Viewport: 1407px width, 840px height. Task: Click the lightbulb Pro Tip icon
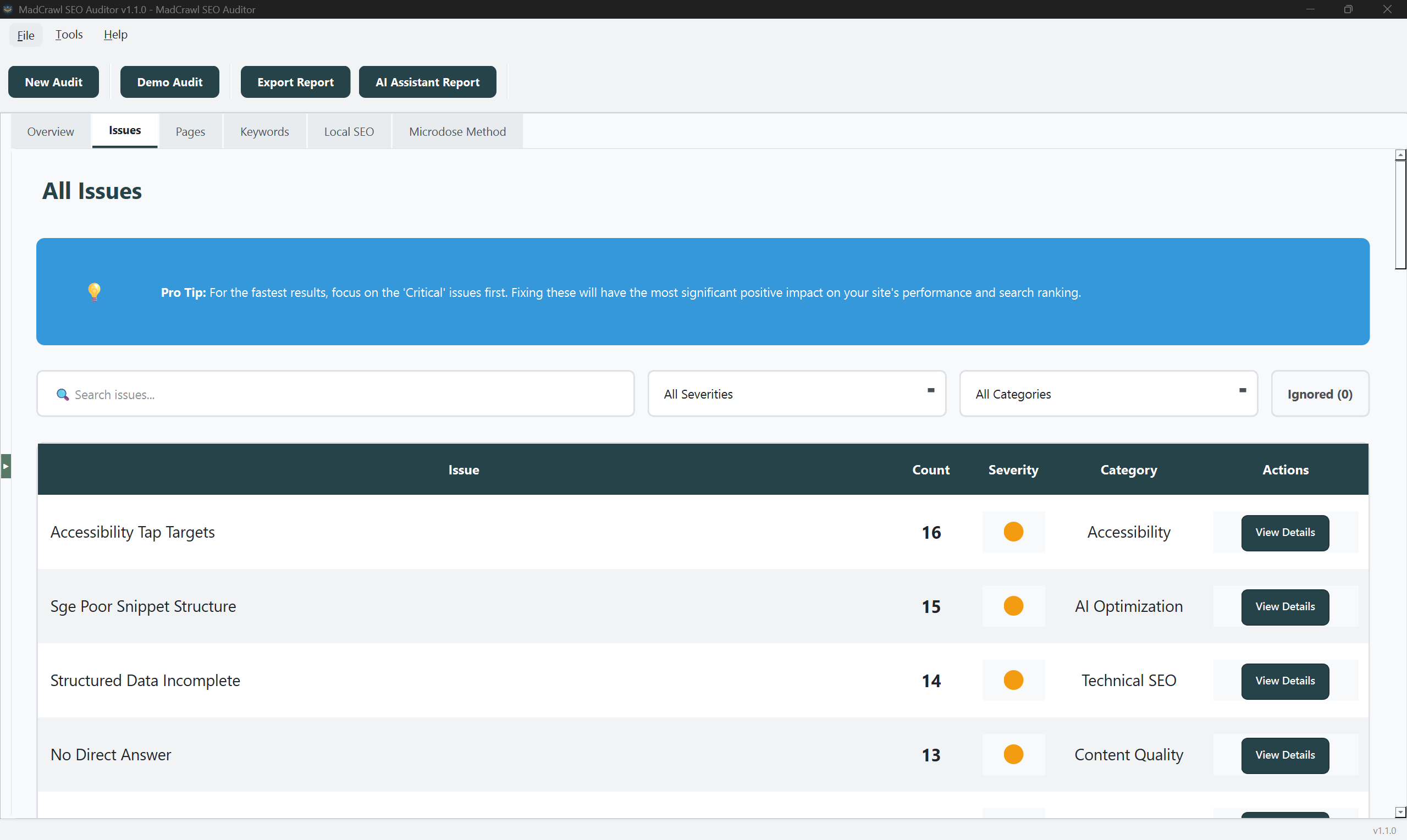[x=94, y=291]
